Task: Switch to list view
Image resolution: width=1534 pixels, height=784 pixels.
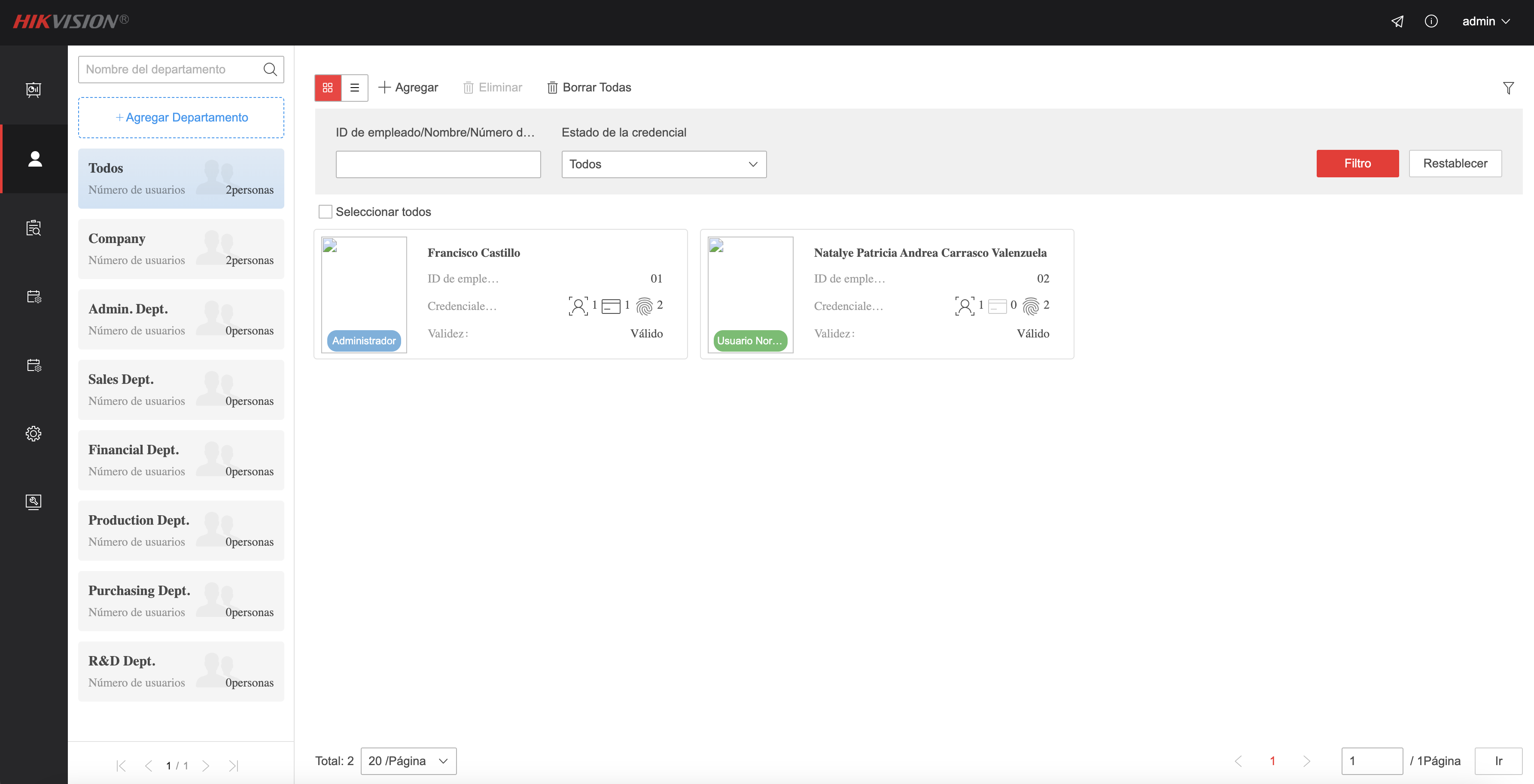Action: 354,88
